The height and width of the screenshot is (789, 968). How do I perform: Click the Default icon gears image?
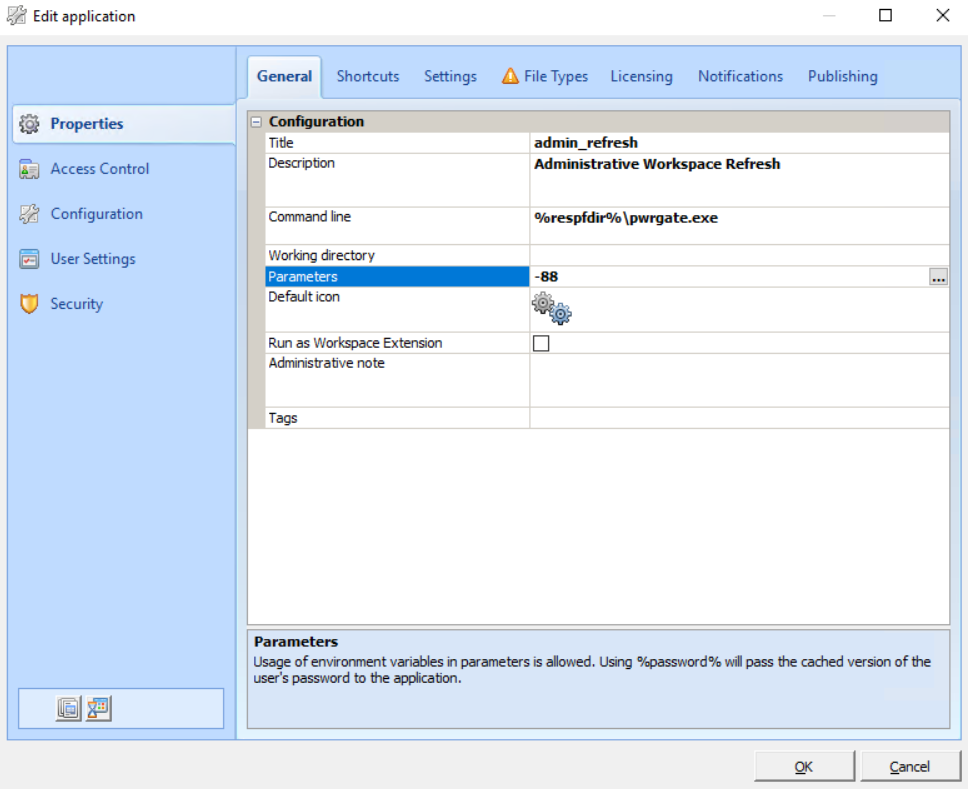[x=552, y=307]
